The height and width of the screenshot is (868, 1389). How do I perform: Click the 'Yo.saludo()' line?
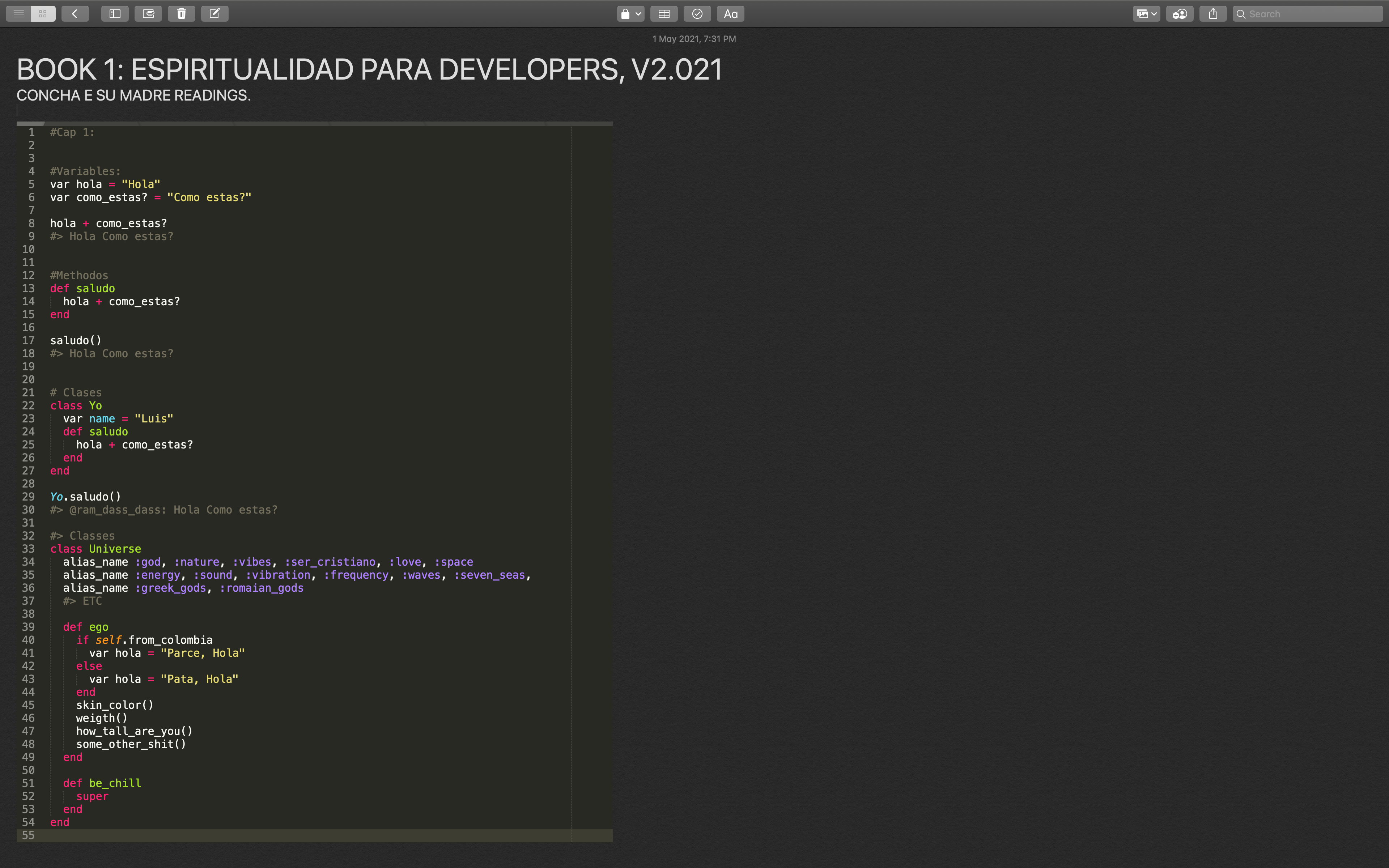tap(85, 497)
